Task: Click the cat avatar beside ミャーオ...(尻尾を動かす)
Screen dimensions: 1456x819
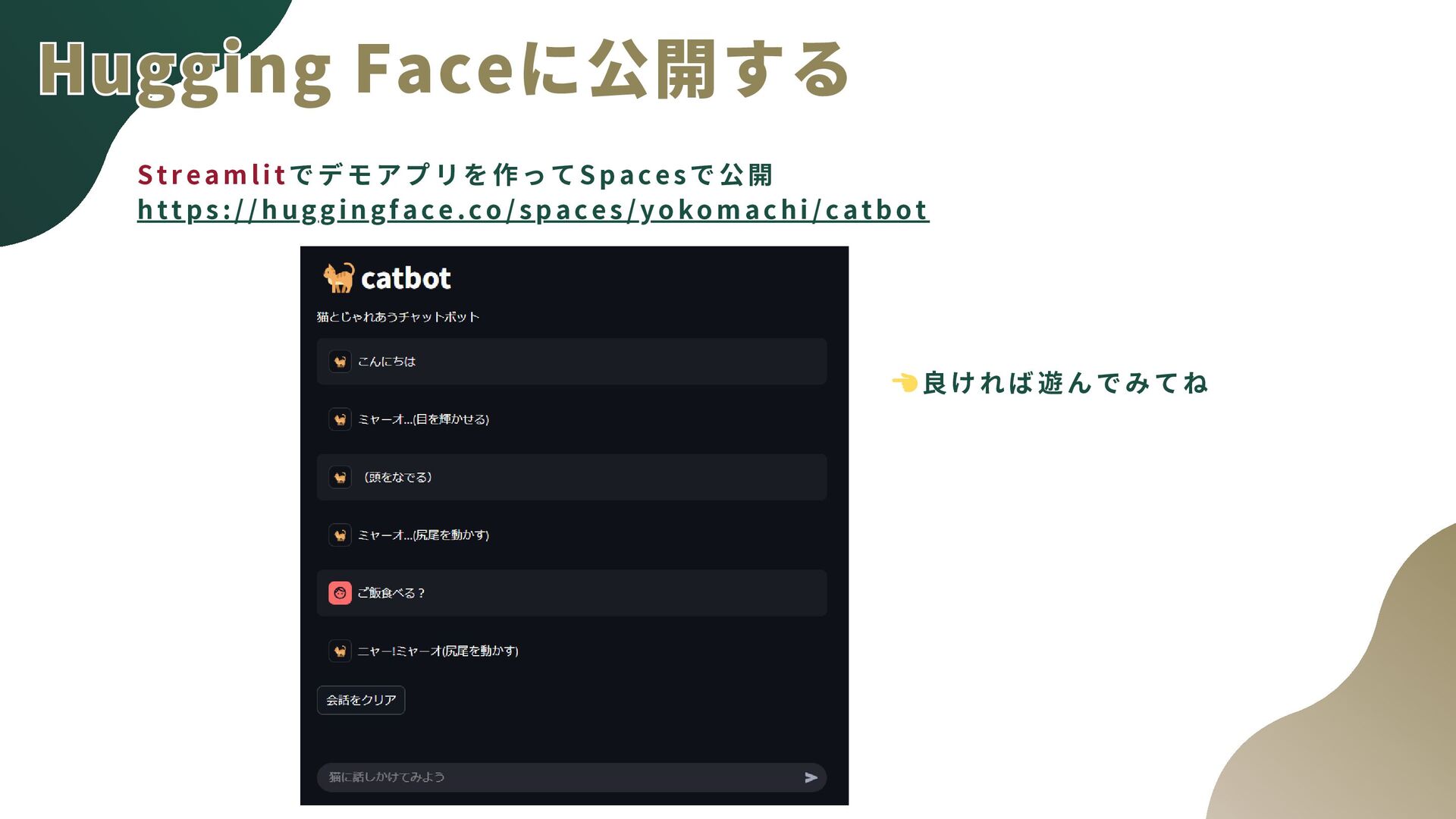Action: click(340, 535)
